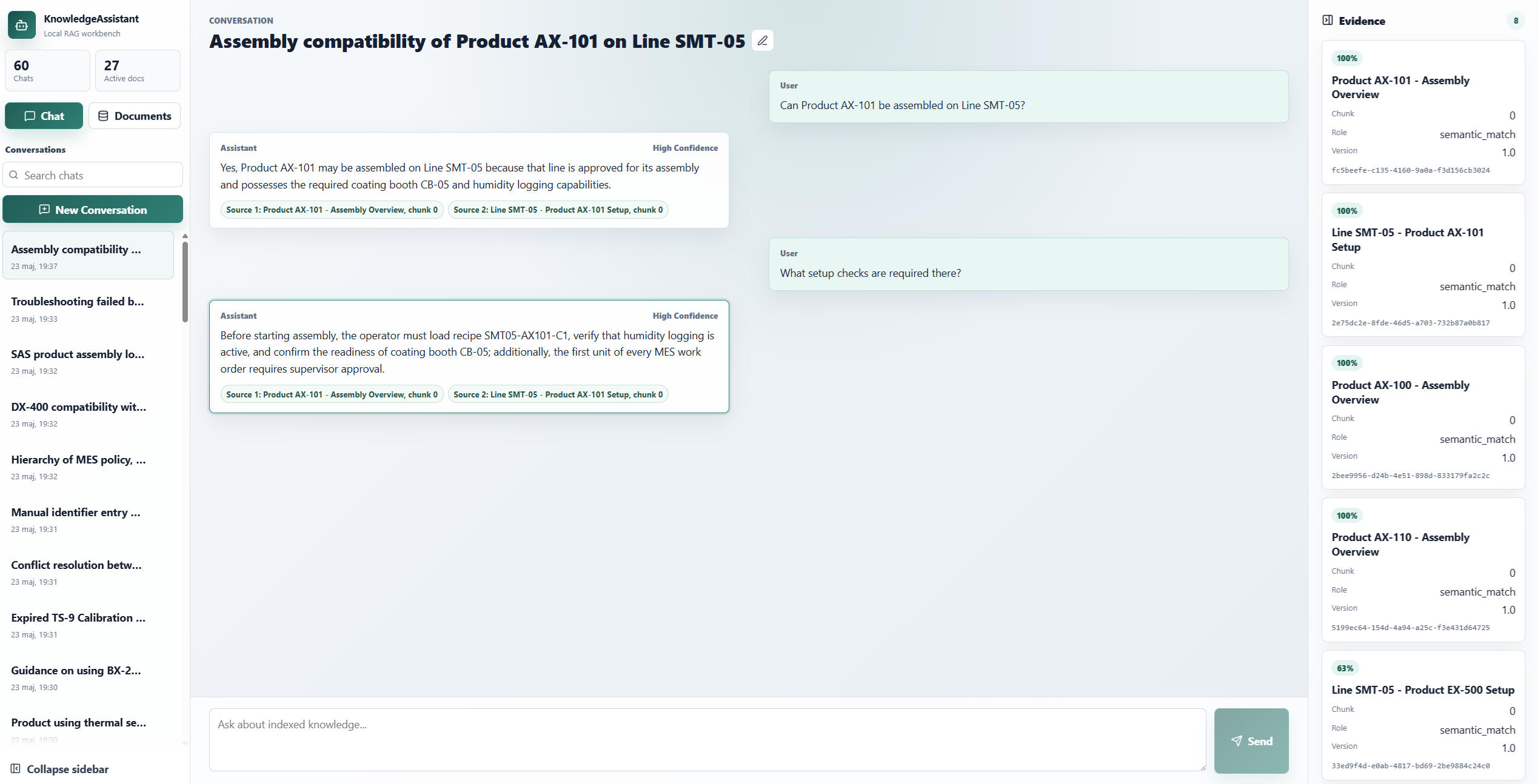The image size is (1538, 784).
Task: Click the conversation title heading
Action: pyautogui.click(x=477, y=41)
